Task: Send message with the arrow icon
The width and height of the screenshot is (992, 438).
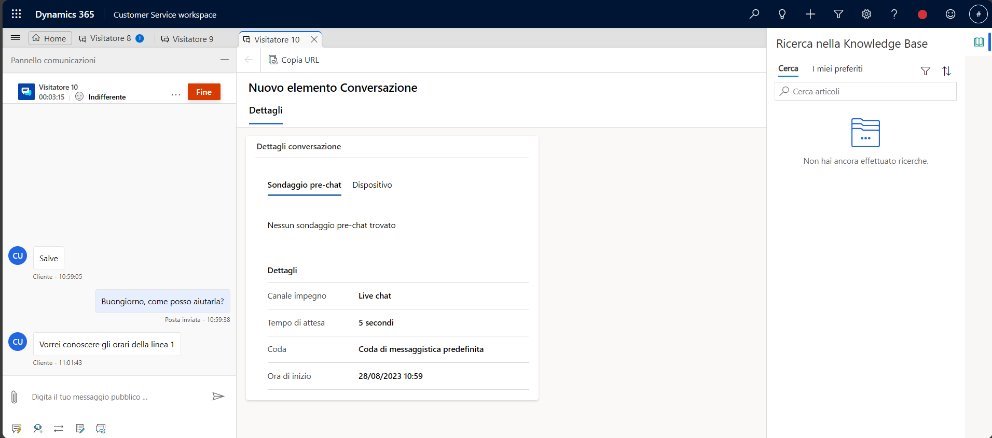Action: (218, 396)
